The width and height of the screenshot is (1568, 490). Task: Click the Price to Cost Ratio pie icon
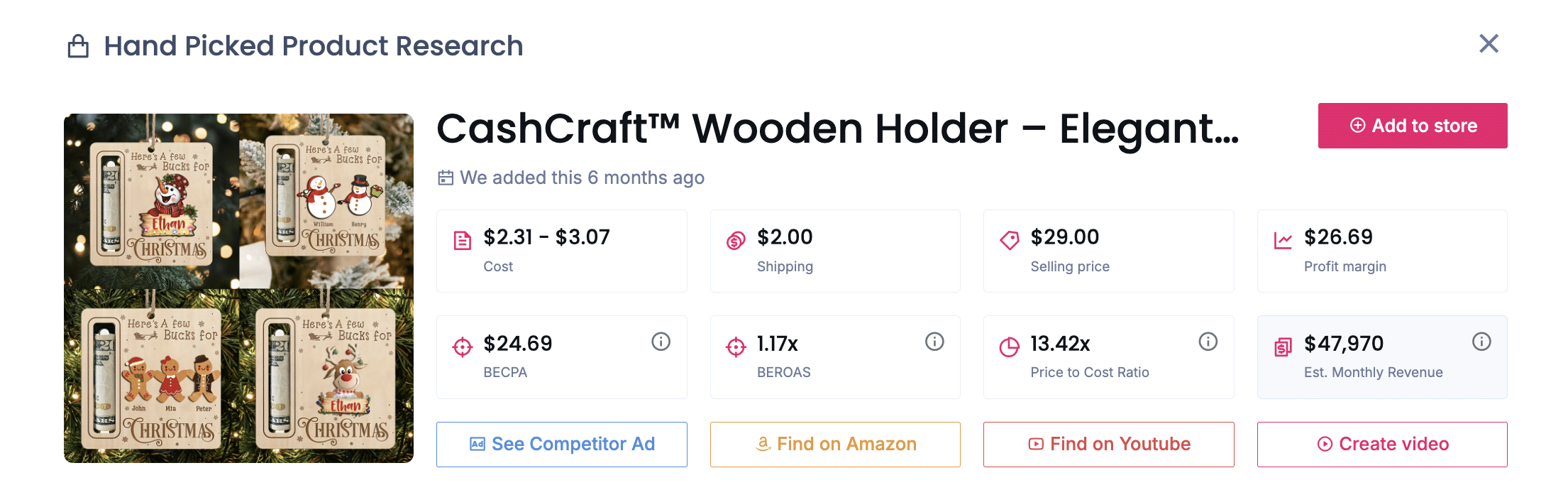(1009, 347)
